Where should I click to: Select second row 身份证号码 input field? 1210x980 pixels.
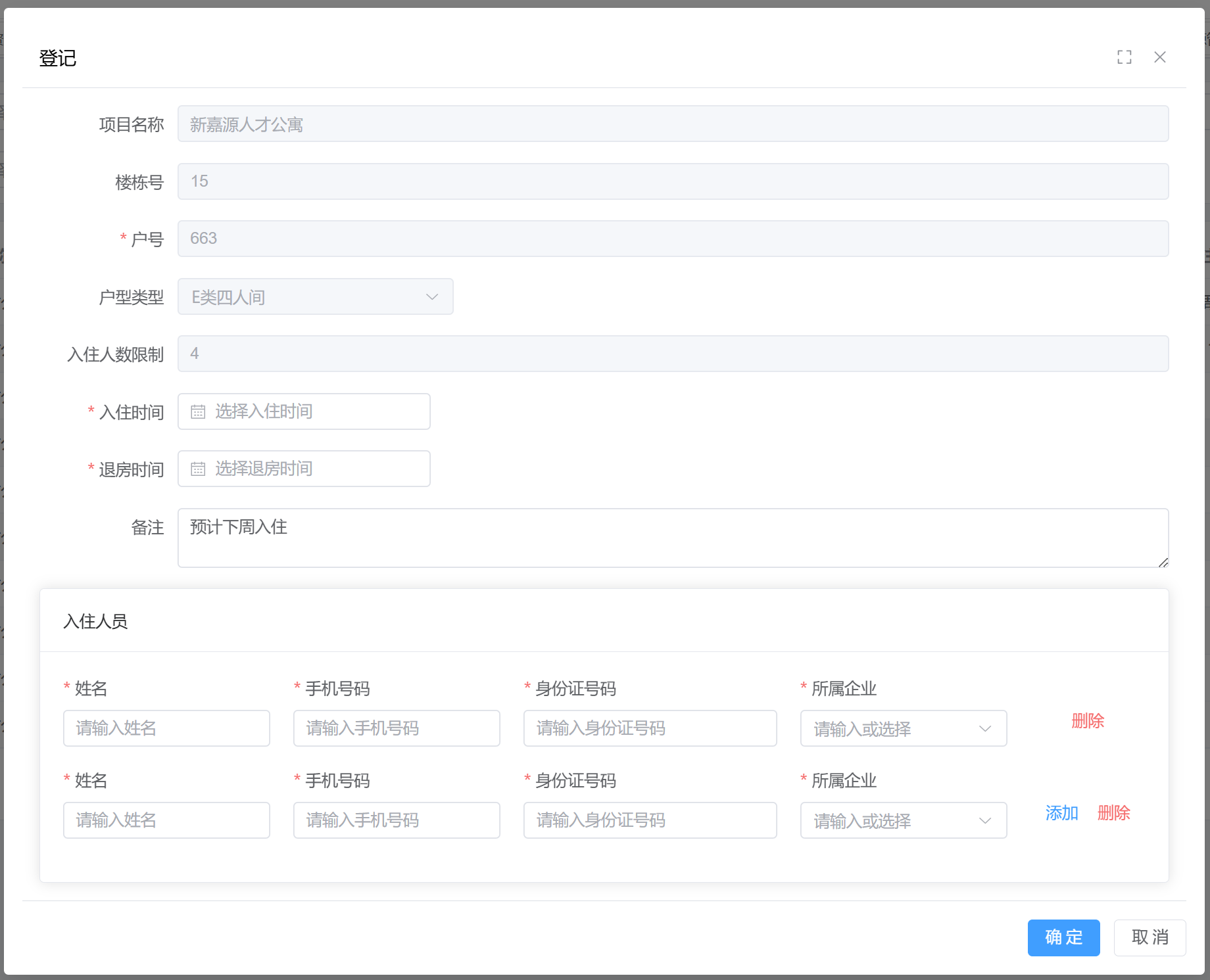(x=650, y=820)
